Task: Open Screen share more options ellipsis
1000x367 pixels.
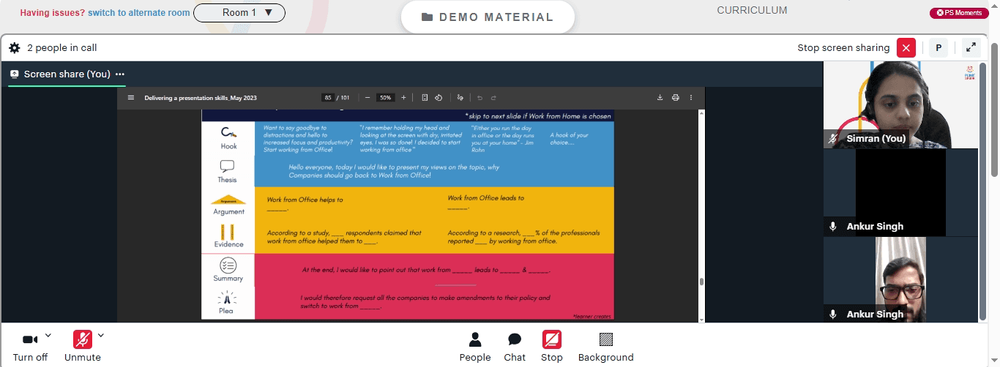Action: click(120, 74)
